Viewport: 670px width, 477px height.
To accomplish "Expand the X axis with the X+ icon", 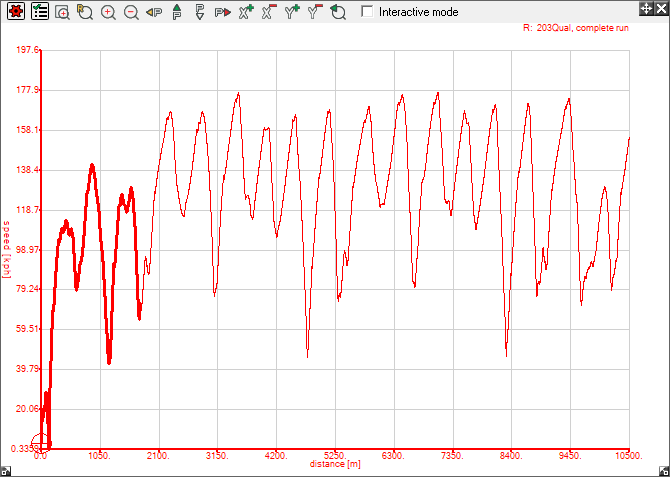I will [246, 12].
